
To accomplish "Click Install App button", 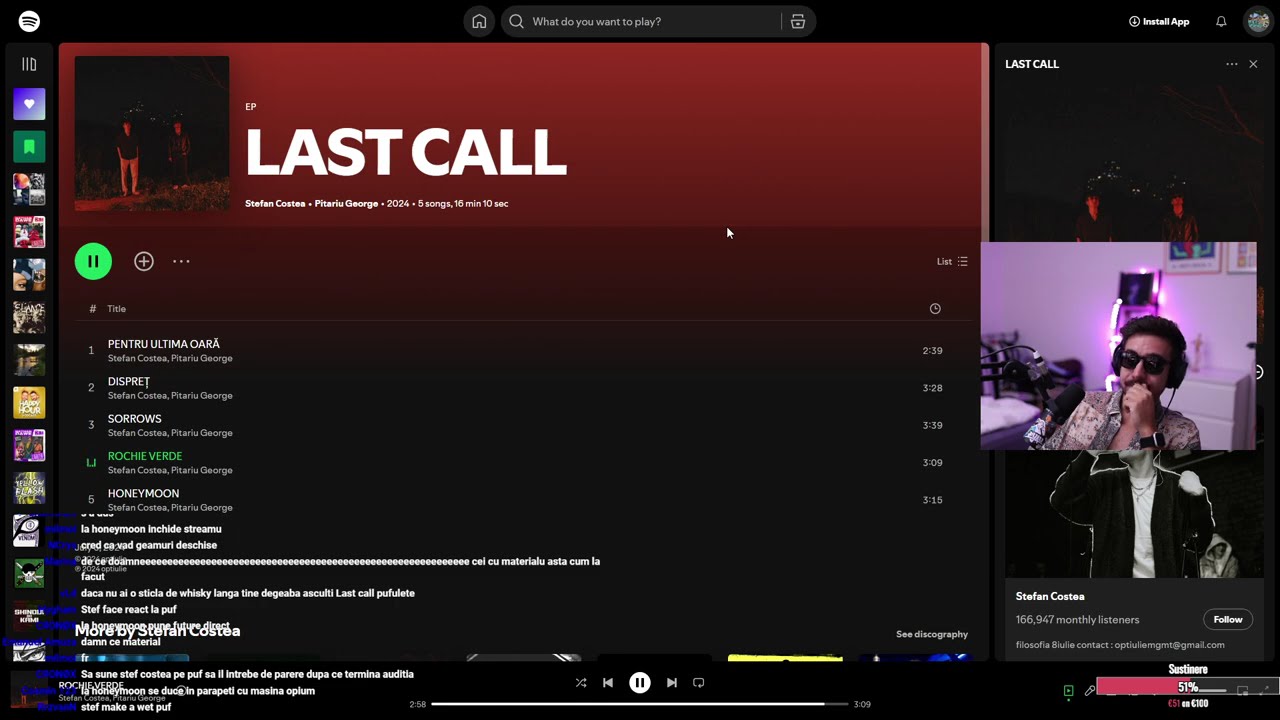I will point(1159,21).
